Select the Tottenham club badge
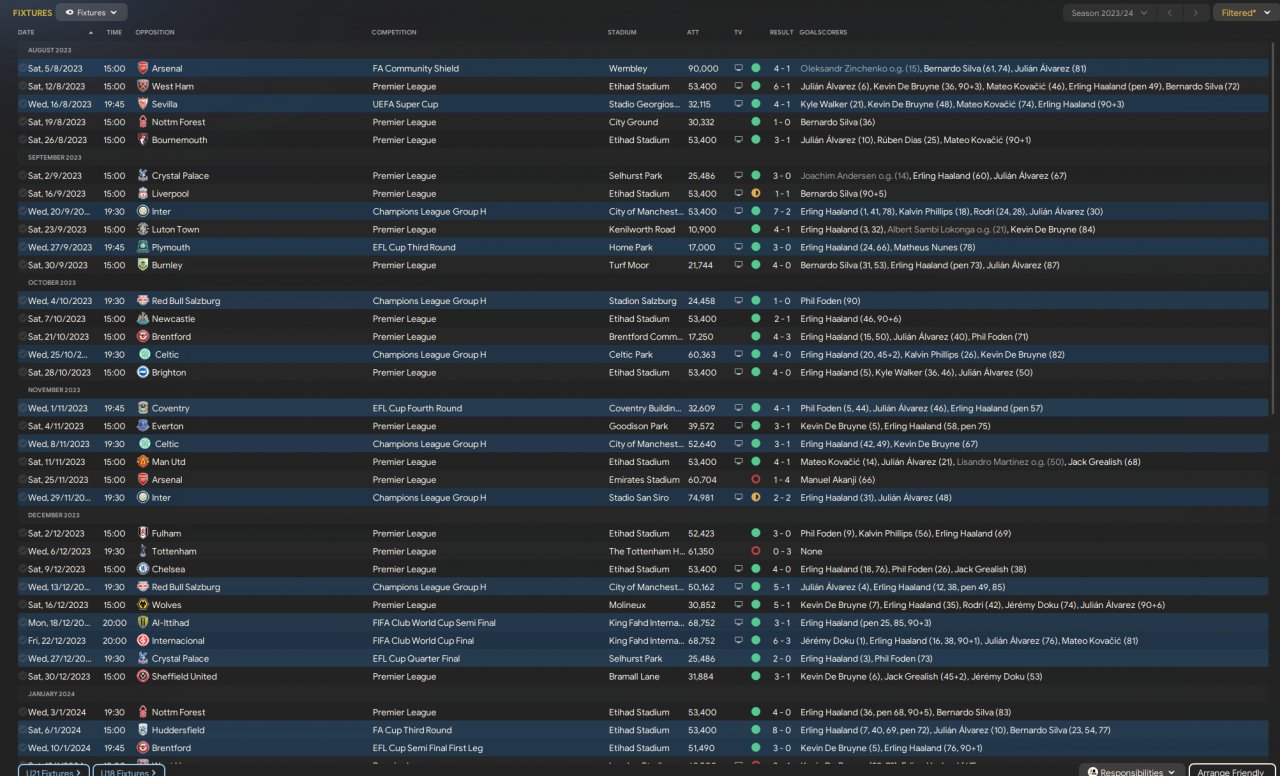 coord(142,552)
